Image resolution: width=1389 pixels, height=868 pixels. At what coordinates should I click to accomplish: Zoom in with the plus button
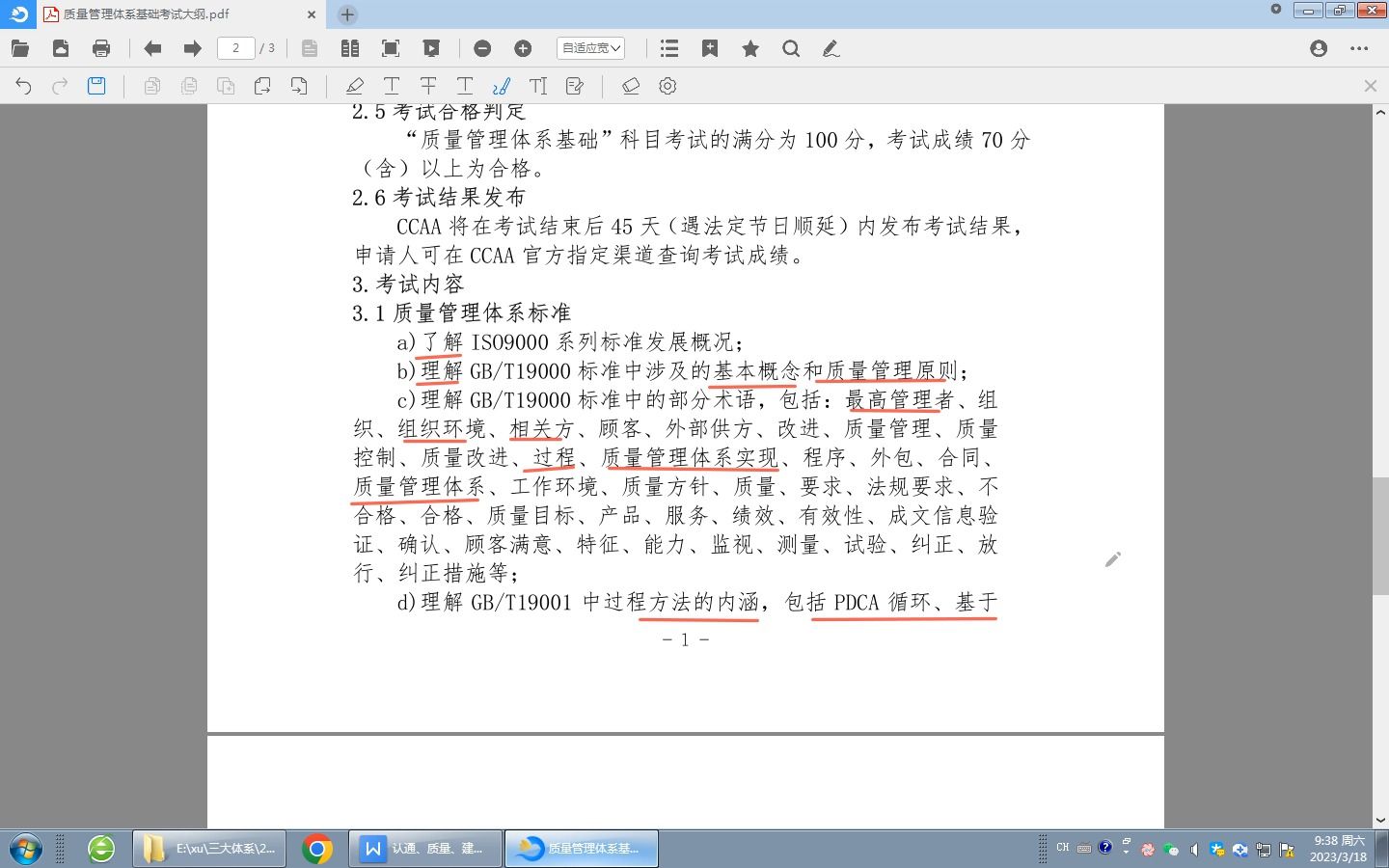click(x=523, y=48)
